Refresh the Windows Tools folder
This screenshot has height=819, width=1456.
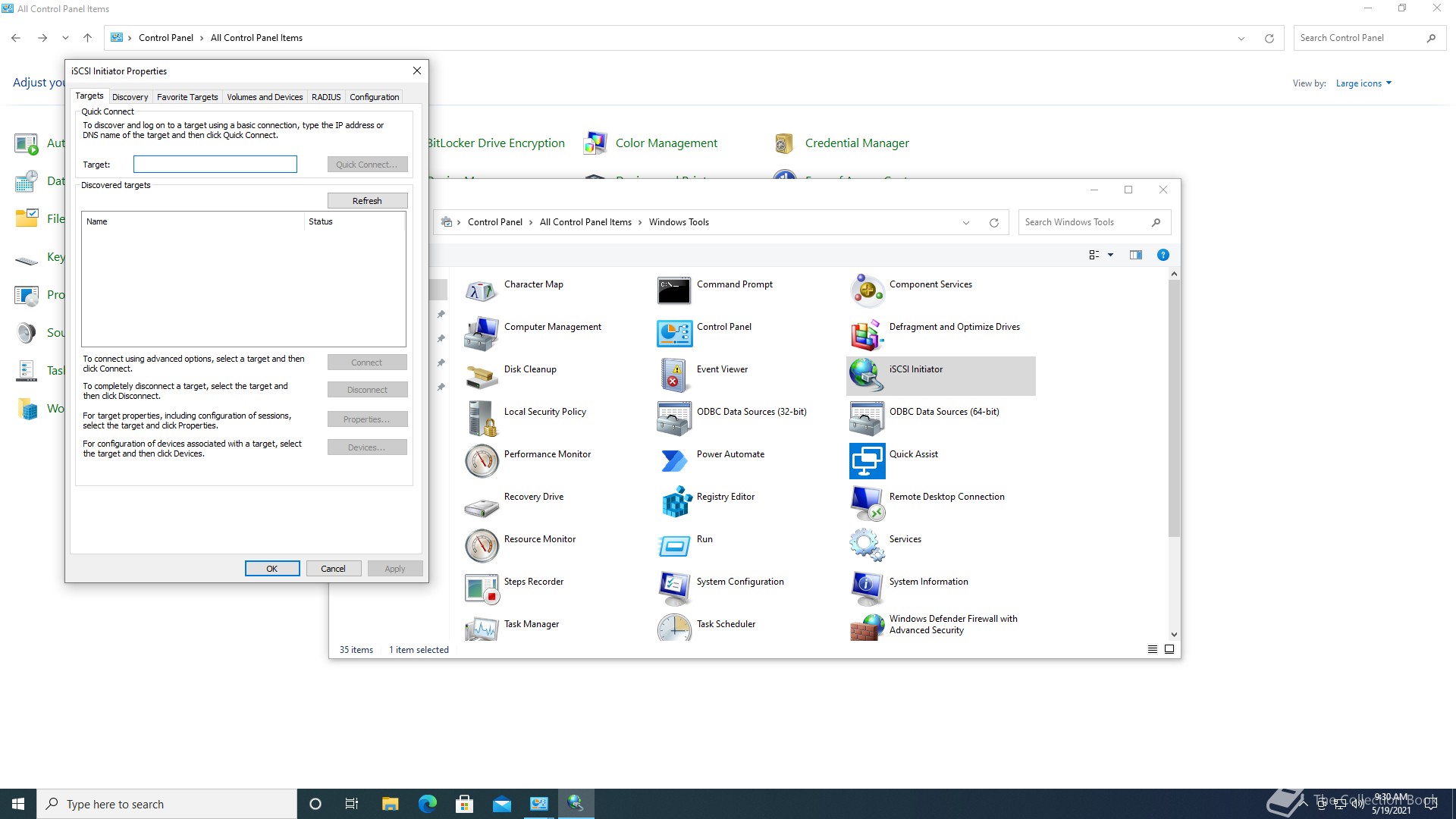pyautogui.click(x=993, y=222)
